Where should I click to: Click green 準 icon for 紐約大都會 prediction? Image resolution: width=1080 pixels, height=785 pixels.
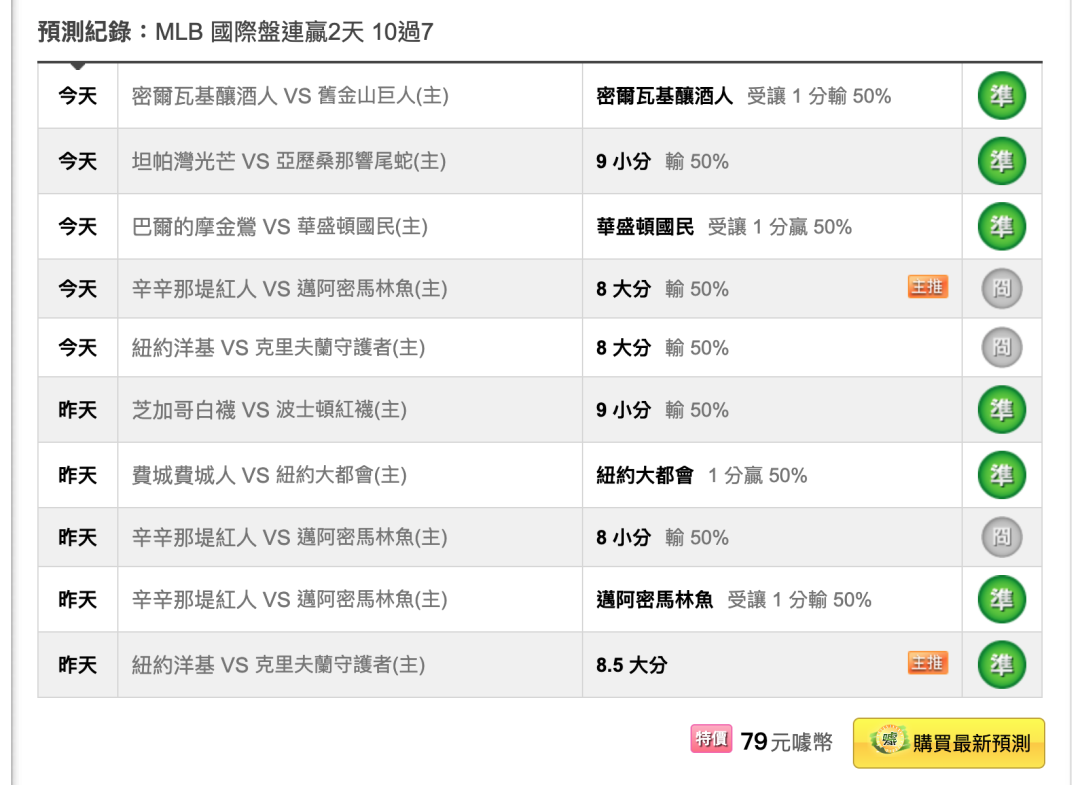[1001, 475]
